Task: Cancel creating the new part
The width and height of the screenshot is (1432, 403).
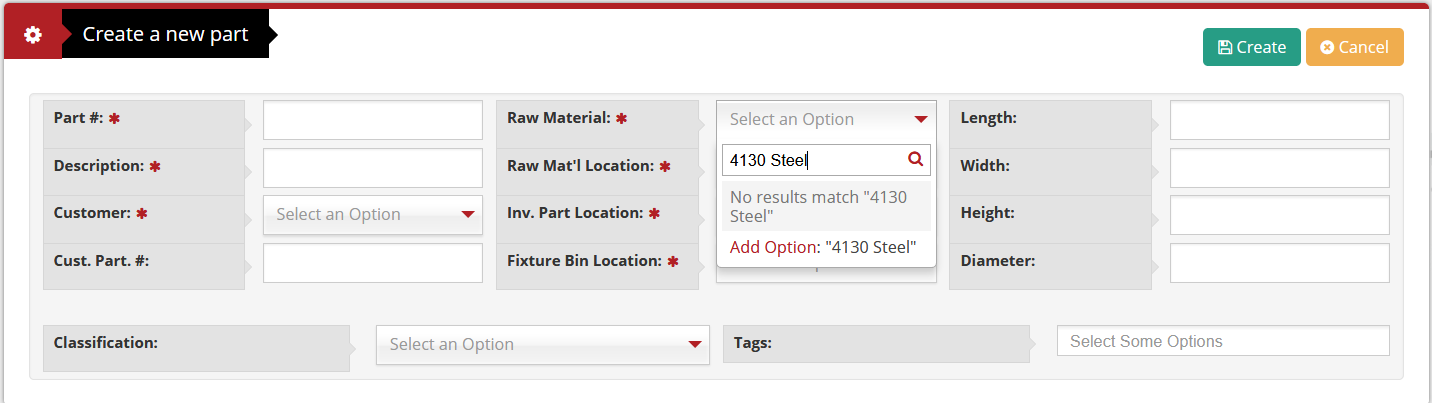Action: 1355,47
